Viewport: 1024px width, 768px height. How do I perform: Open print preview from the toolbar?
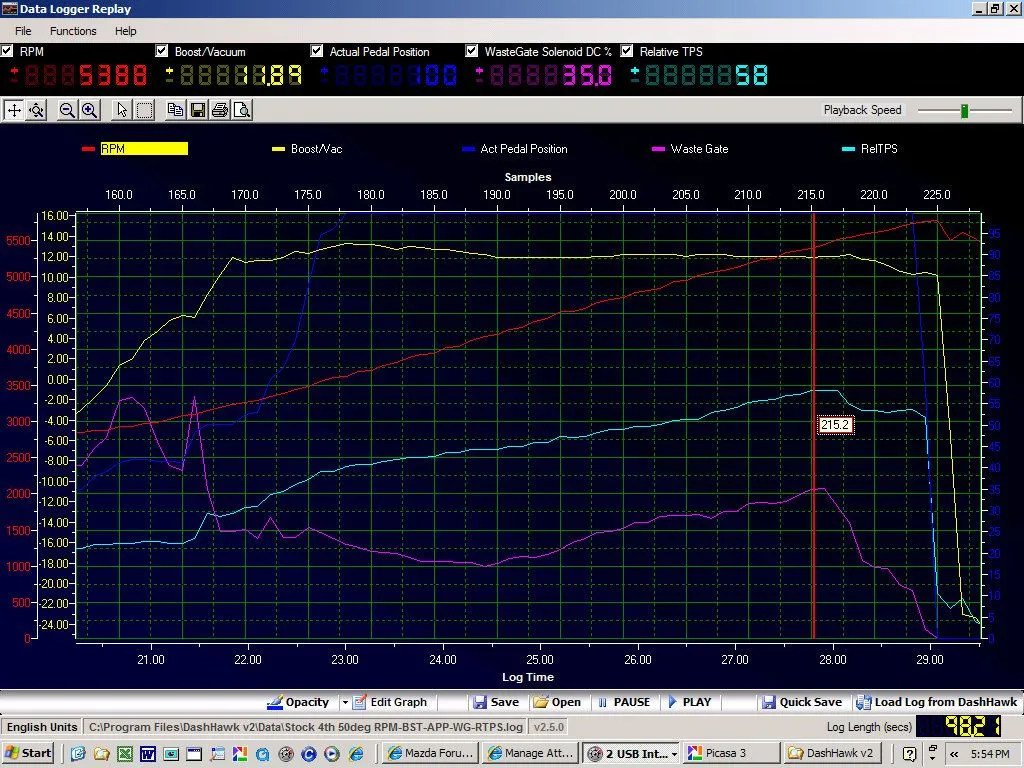[241, 110]
